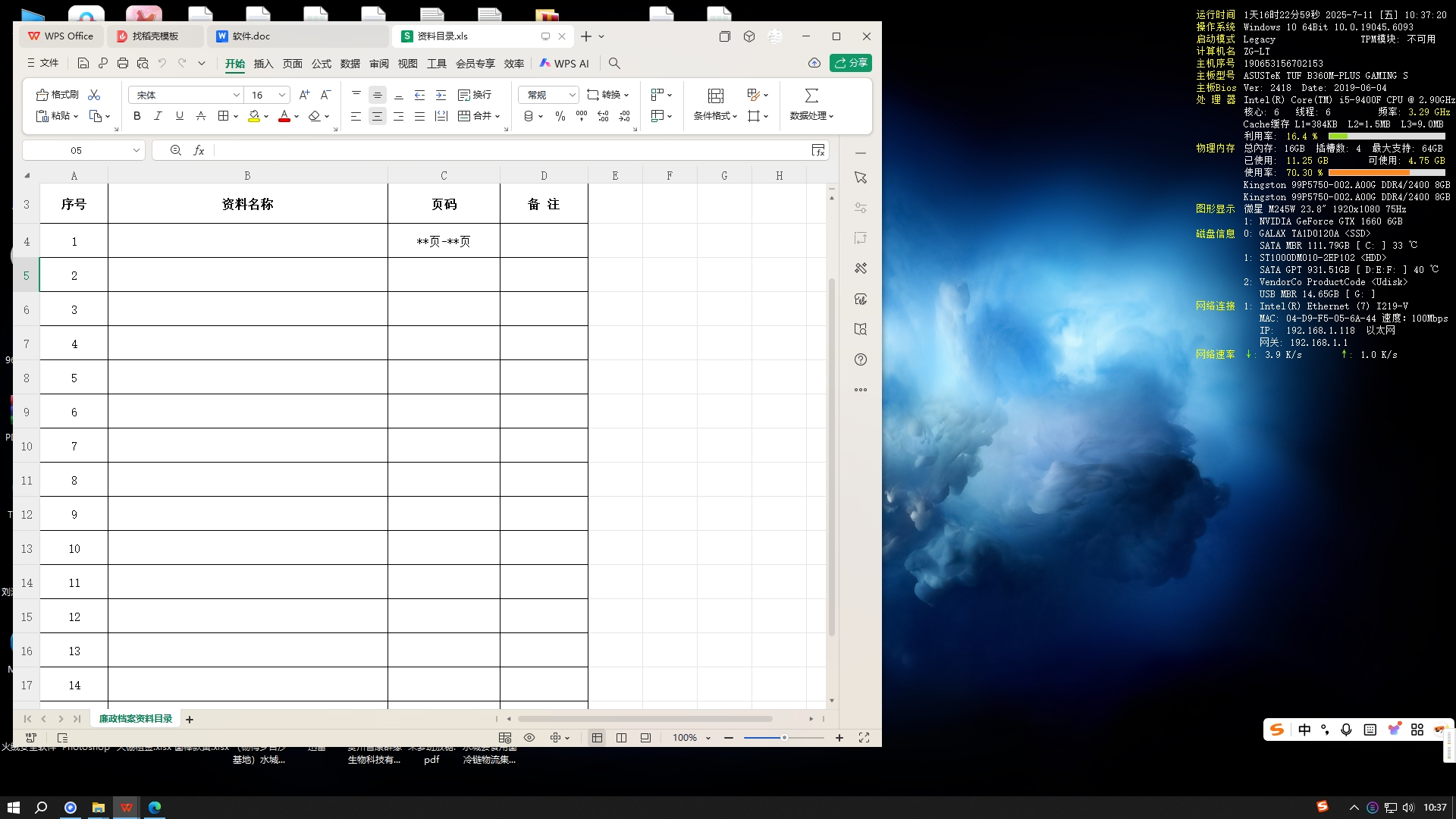
Task: Click in the formula bar input
Action: pos(512,150)
